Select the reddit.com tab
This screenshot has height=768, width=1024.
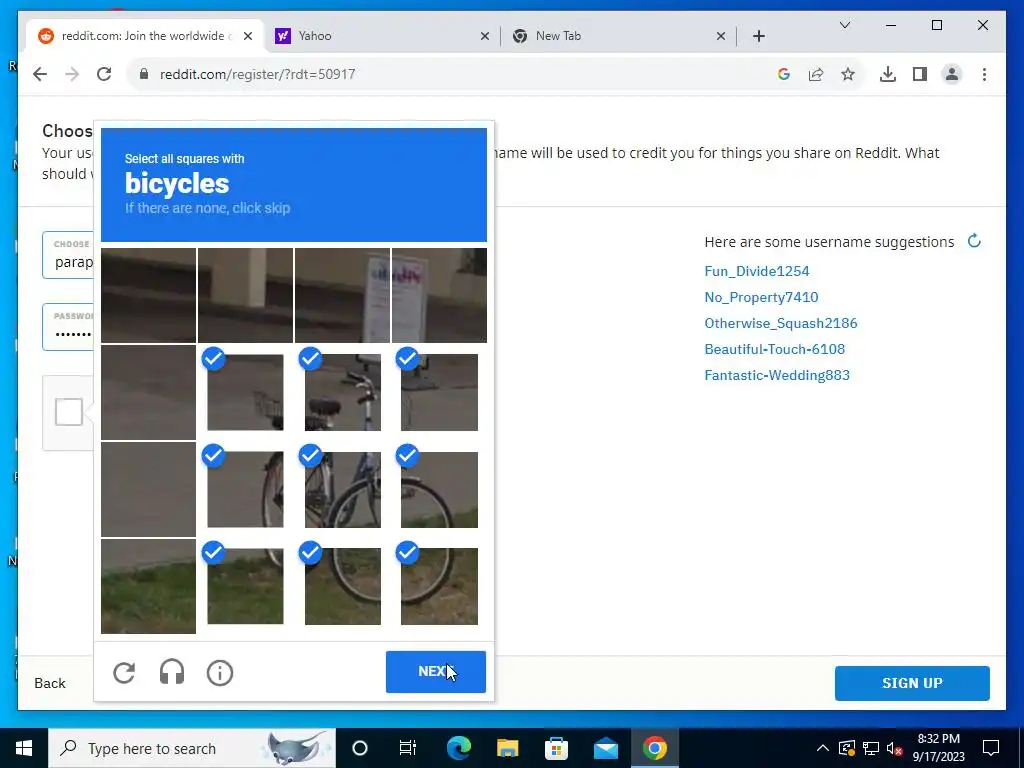(x=144, y=36)
